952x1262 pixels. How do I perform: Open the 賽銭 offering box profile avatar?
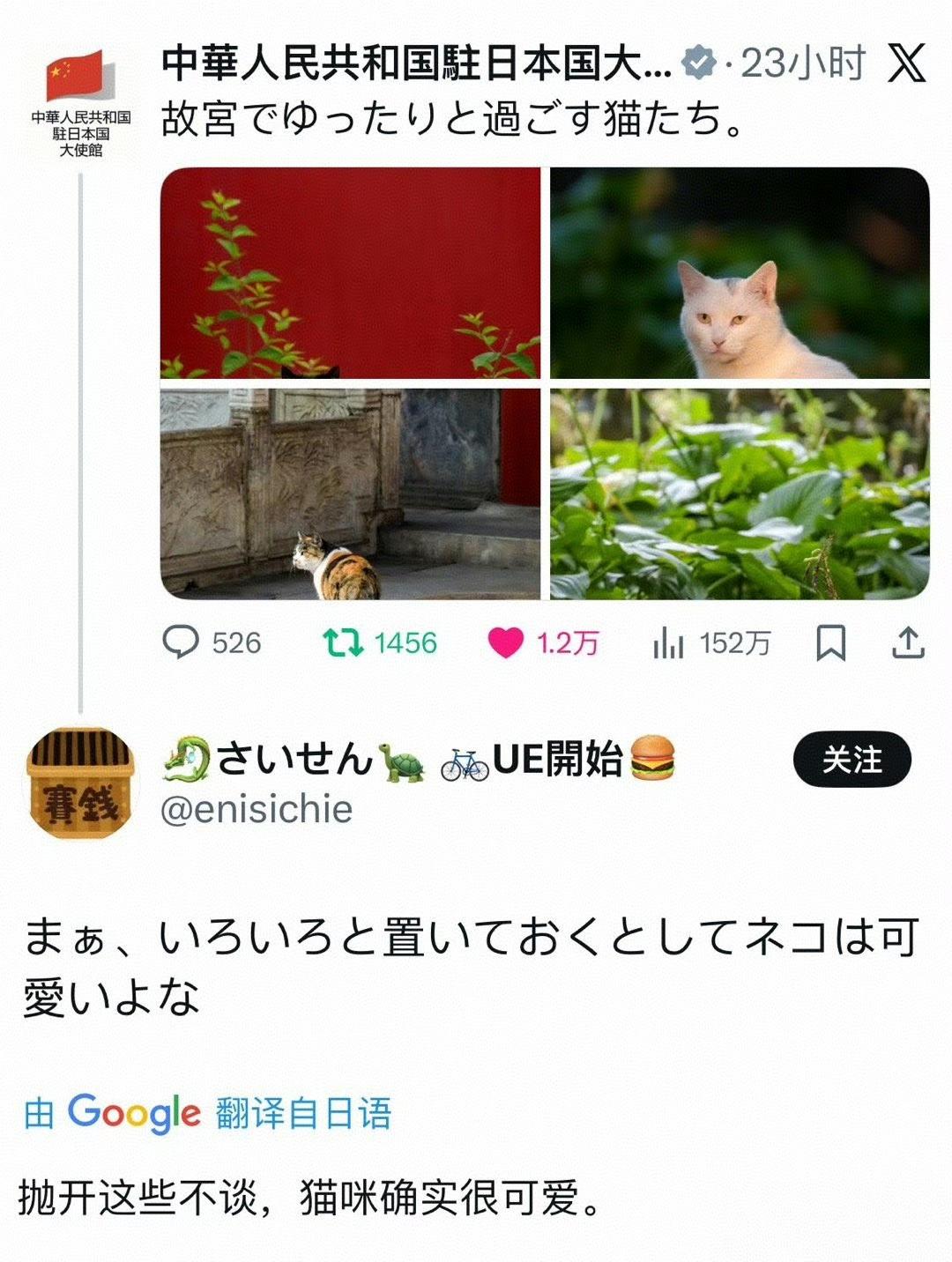[80, 783]
